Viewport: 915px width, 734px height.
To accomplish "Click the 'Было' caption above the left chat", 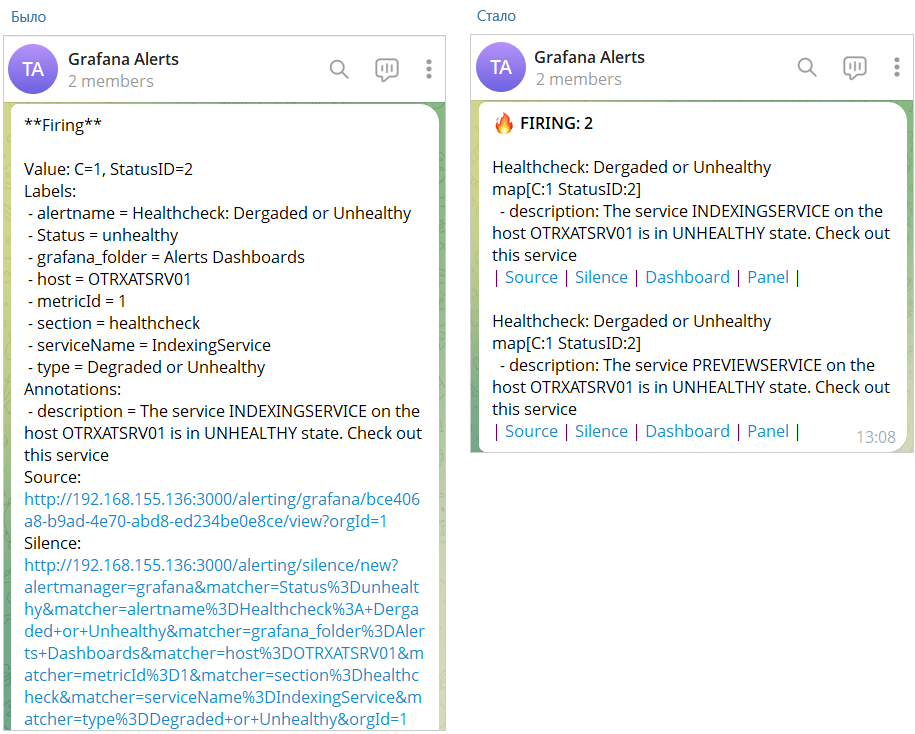I will (29, 17).
